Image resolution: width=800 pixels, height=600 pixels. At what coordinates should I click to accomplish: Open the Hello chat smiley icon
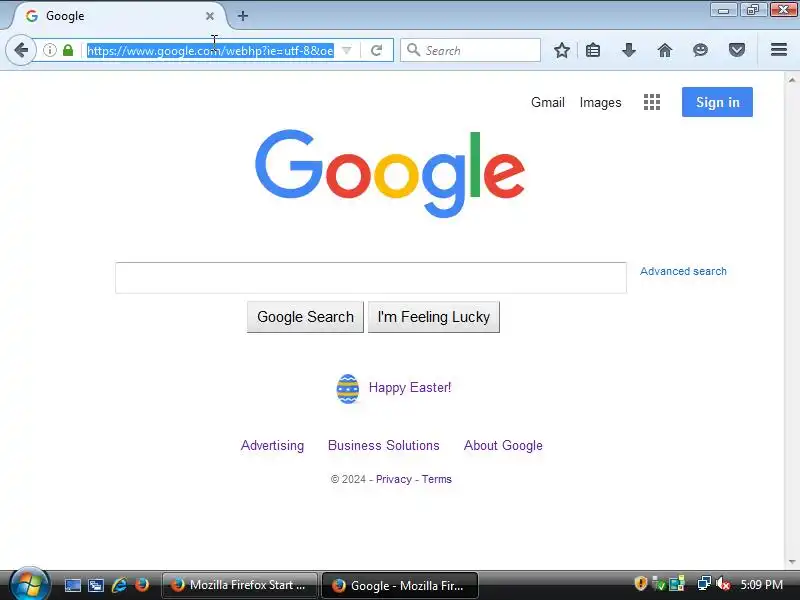tap(701, 50)
